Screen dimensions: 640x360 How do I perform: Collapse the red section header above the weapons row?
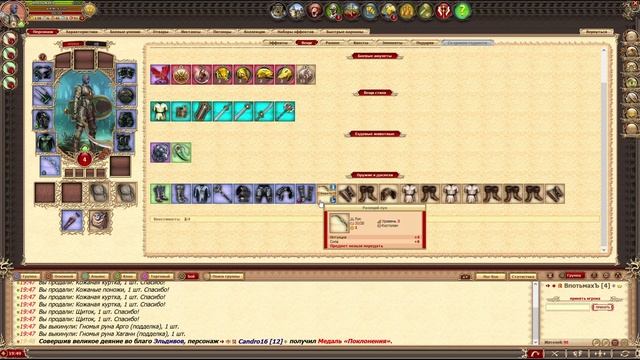[x=375, y=175]
